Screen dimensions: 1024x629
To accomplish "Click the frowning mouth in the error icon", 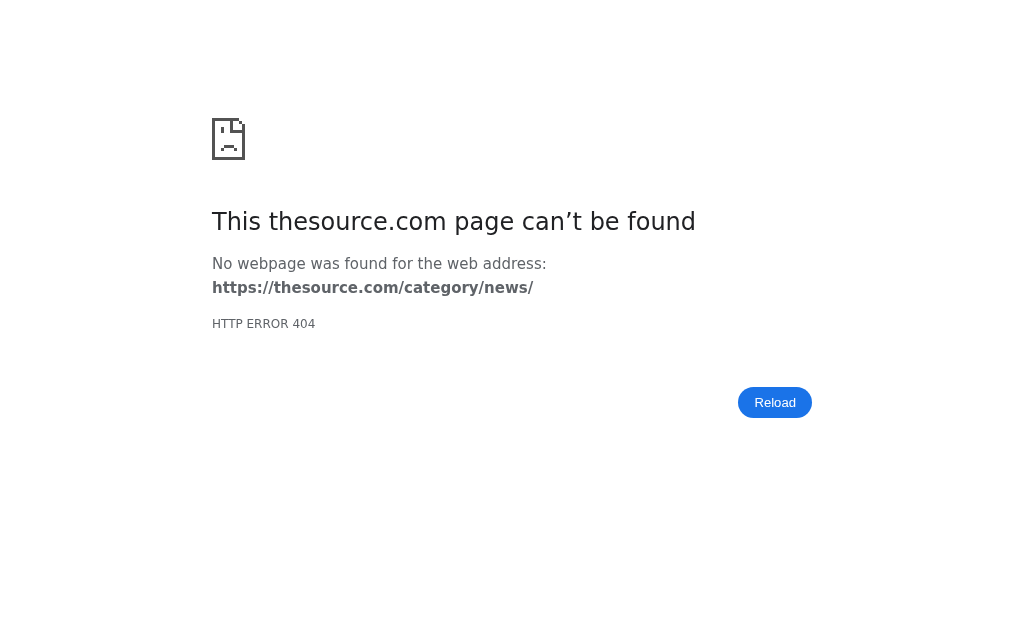I will pos(229,148).
